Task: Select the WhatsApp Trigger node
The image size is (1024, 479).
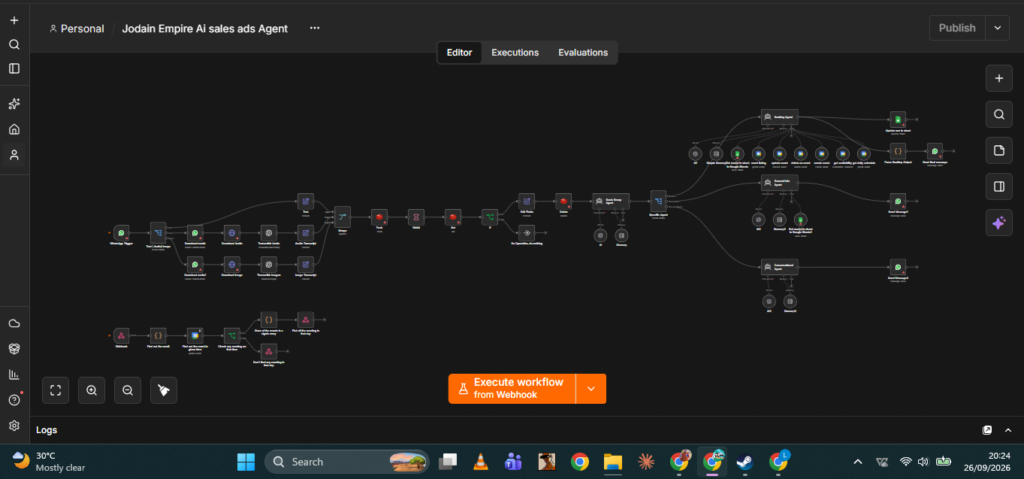Action: pos(121,232)
